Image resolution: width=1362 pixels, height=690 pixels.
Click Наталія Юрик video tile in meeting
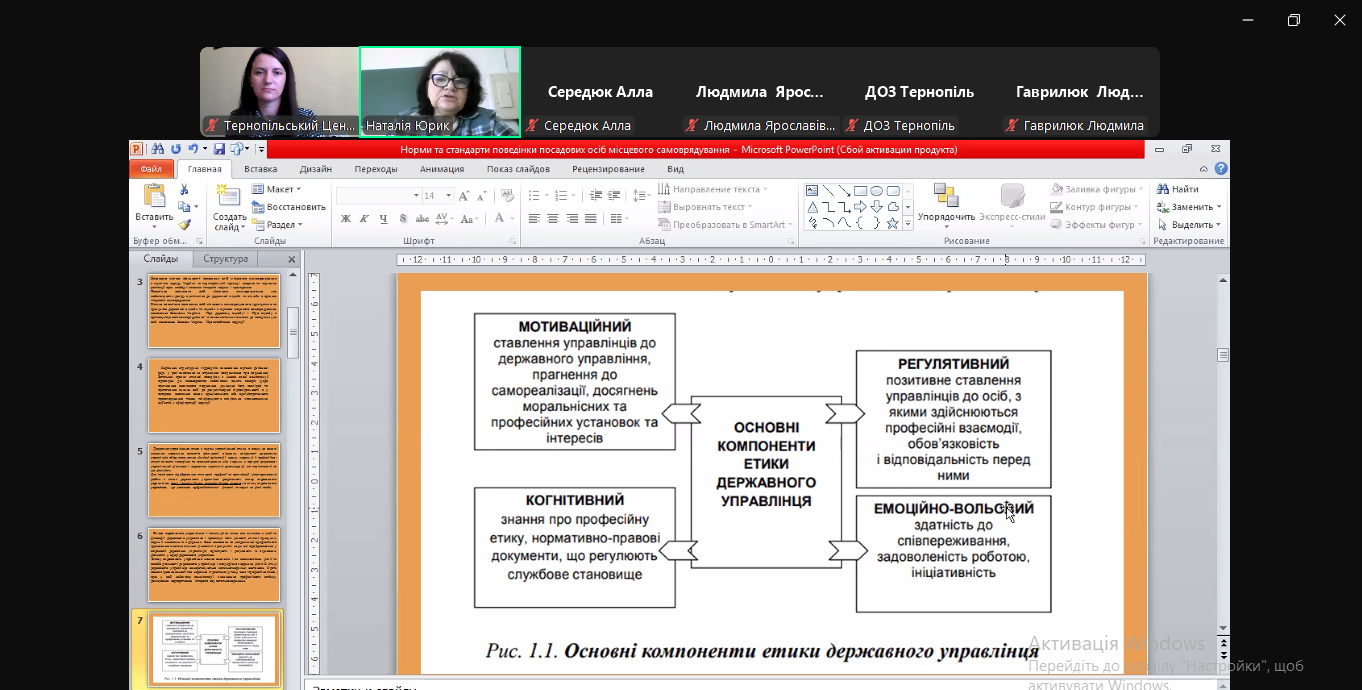tap(440, 92)
